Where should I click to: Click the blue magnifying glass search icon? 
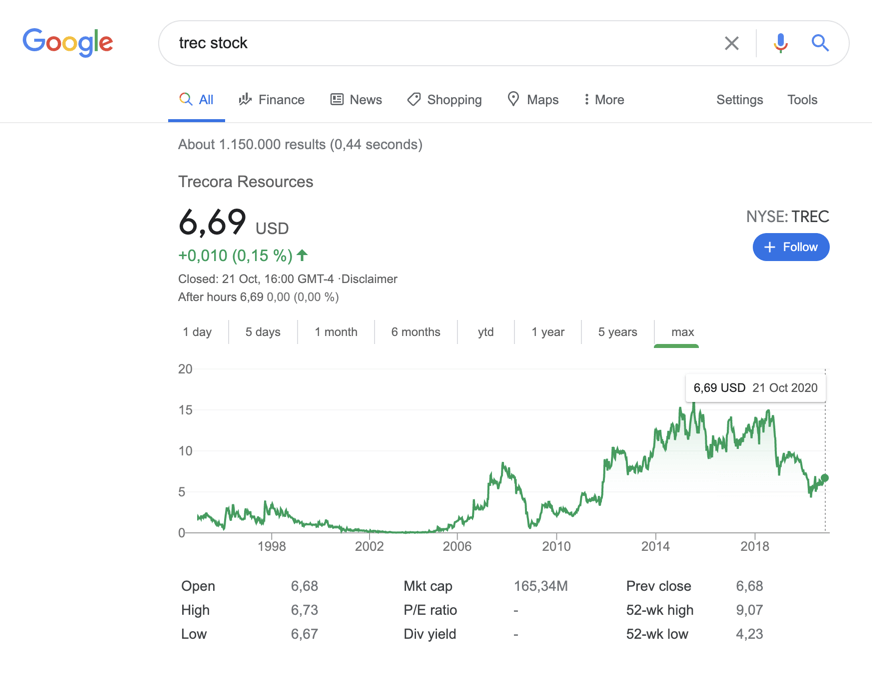click(x=820, y=43)
